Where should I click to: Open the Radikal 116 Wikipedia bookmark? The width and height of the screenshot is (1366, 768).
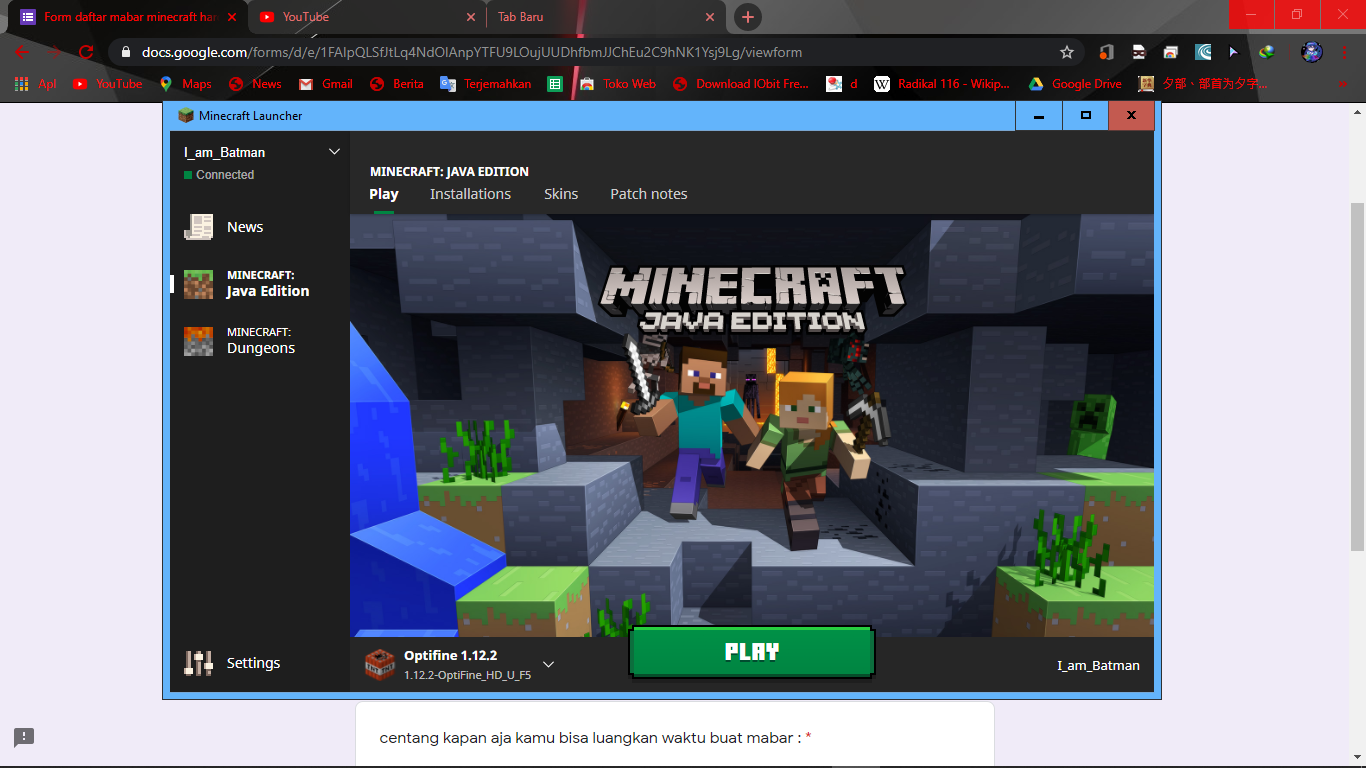[942, 84]
